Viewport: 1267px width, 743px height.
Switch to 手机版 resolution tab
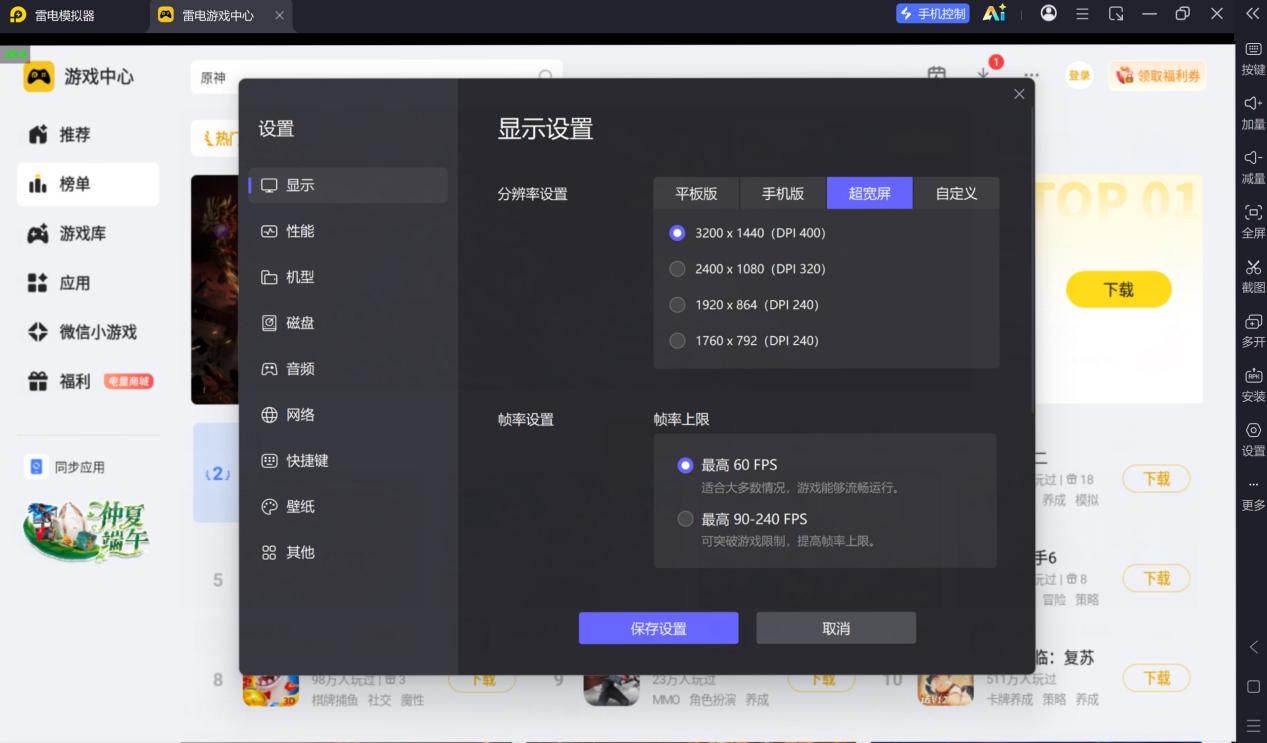pyautogui.click(x=783, y=193)
